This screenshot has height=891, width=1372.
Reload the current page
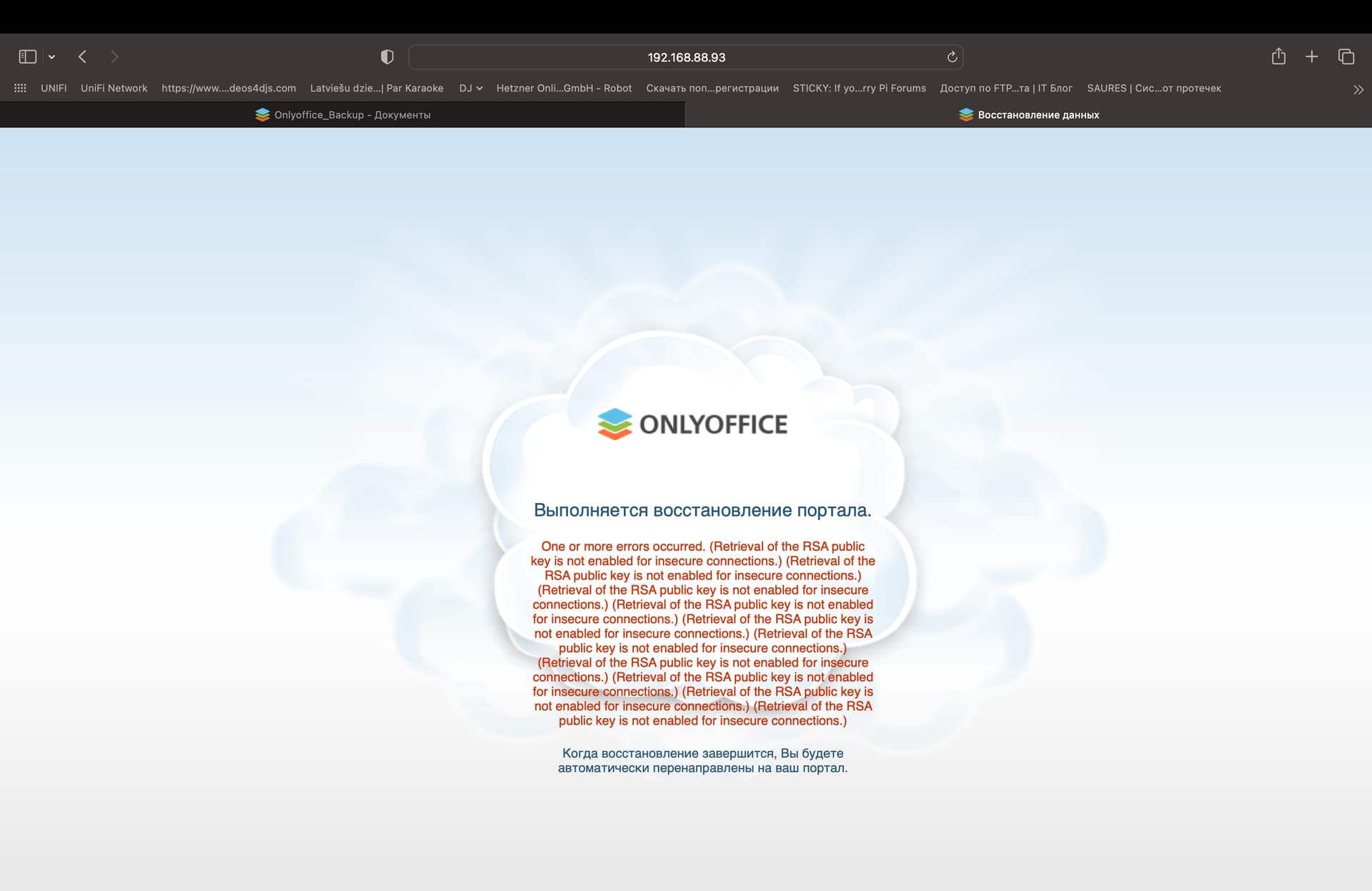pyautogui.click(x=952, y=57)
